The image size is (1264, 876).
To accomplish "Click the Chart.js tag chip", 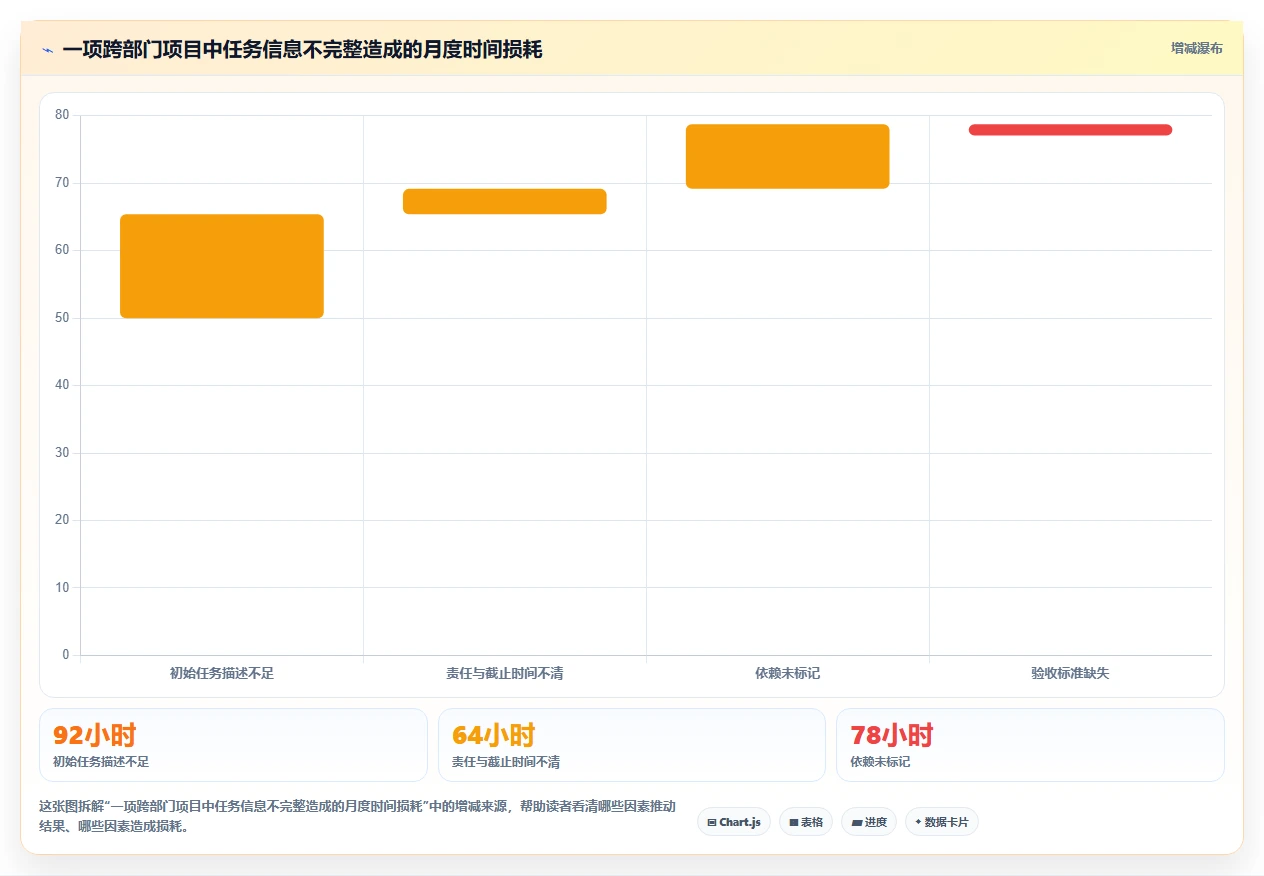I will 734,822.
